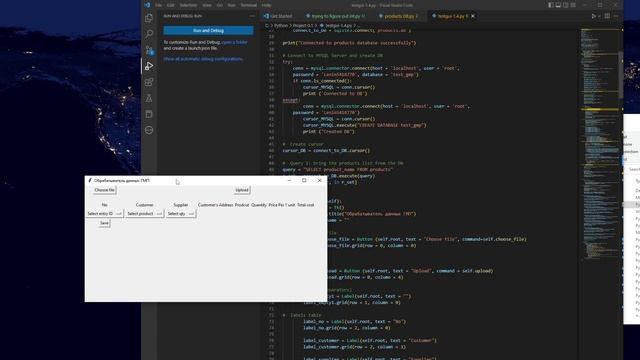
Task: Show all automatic debug configurations link
Action: pos(203,59)
